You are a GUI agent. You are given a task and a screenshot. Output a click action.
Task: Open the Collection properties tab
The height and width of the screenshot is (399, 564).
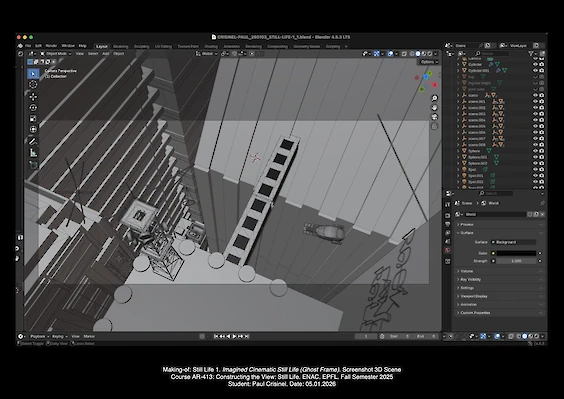tap(447, 261)
